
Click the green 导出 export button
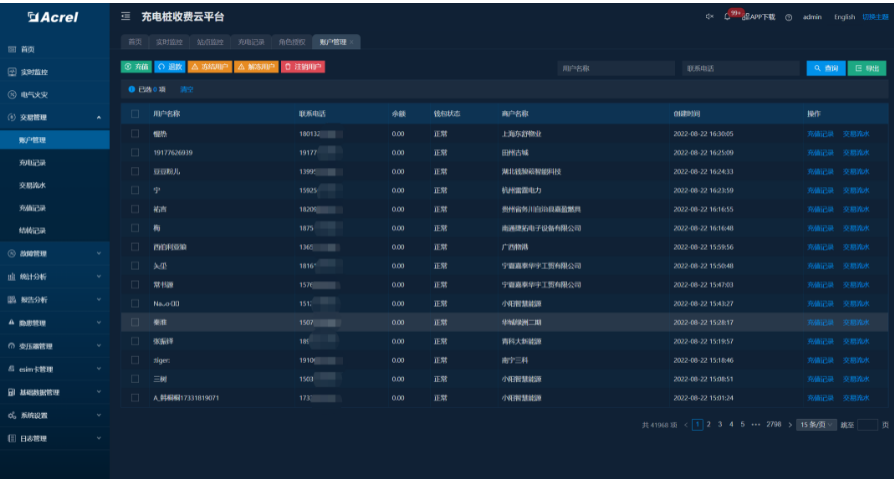pos(867,68)
